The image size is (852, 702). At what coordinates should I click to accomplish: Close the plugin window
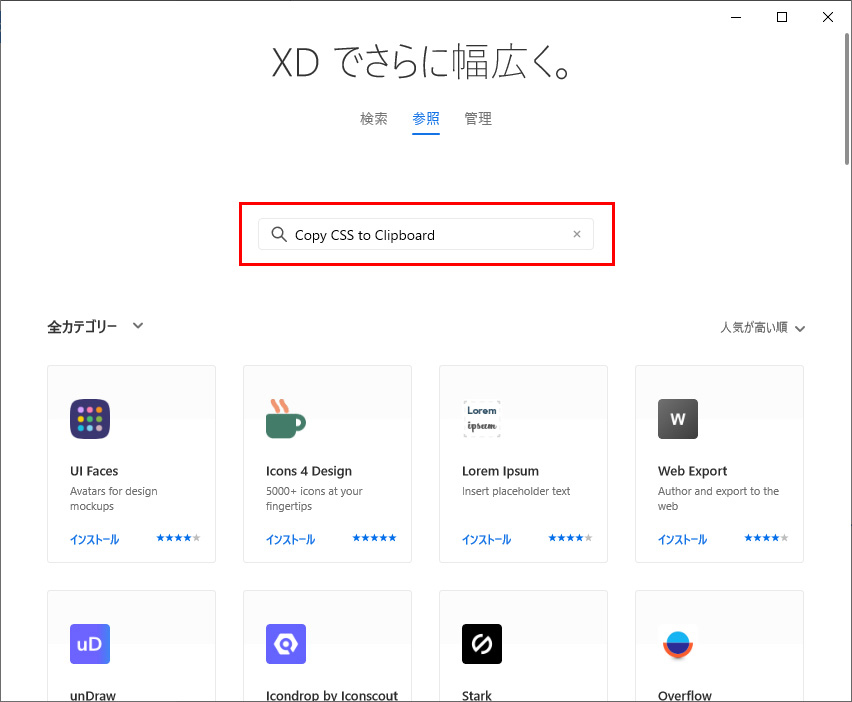pyautogui.click(x=828, y=17)
